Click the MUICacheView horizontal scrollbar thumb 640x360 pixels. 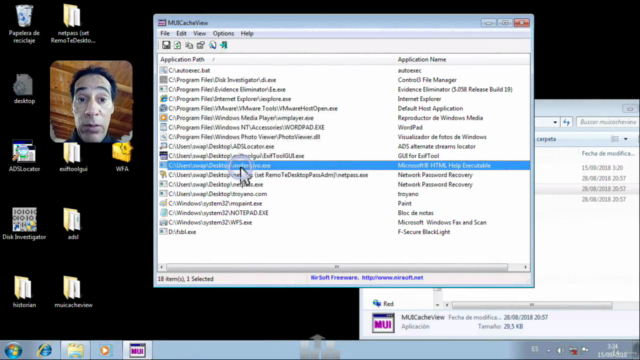pos(337,267)
